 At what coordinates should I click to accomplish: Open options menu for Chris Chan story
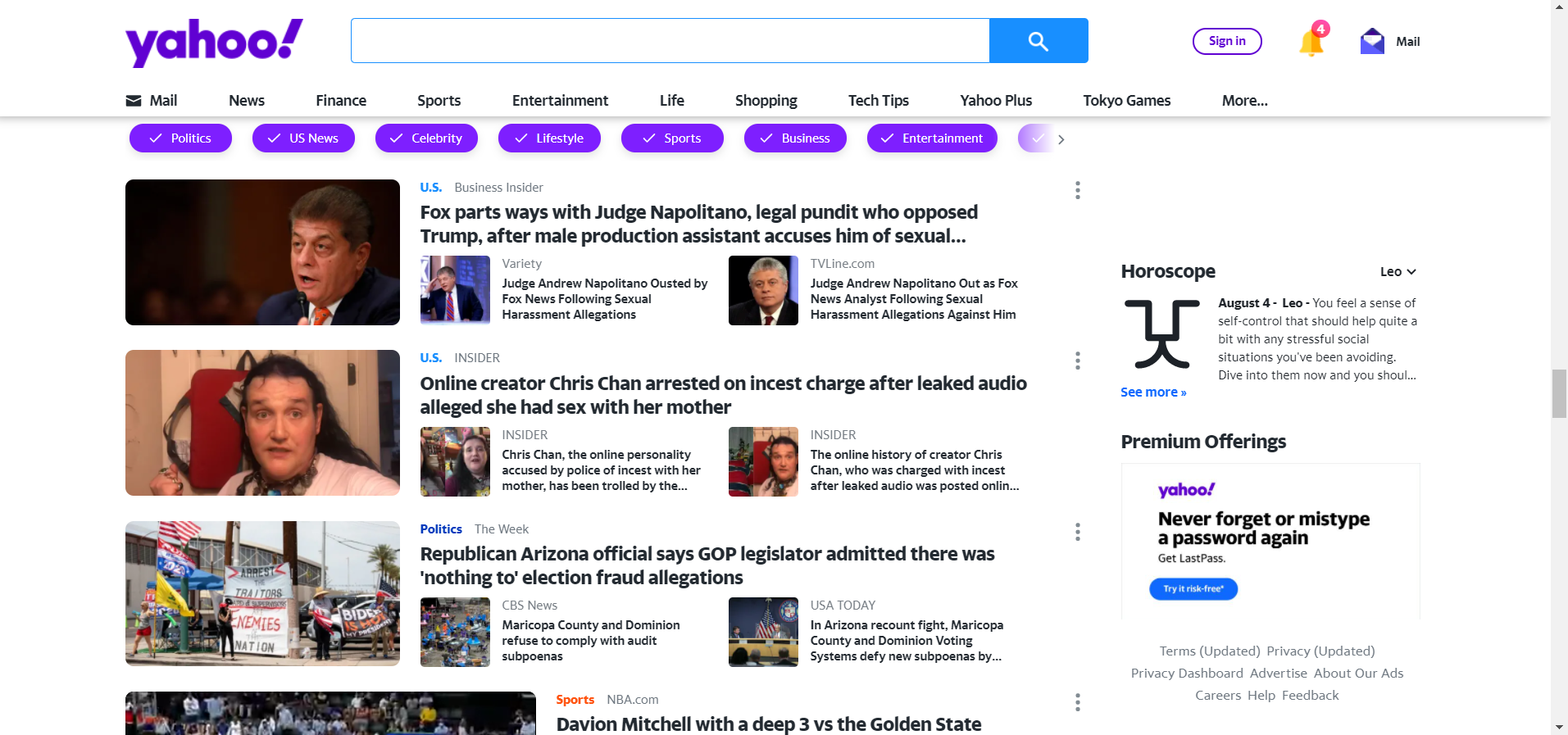coord(1078,361)
